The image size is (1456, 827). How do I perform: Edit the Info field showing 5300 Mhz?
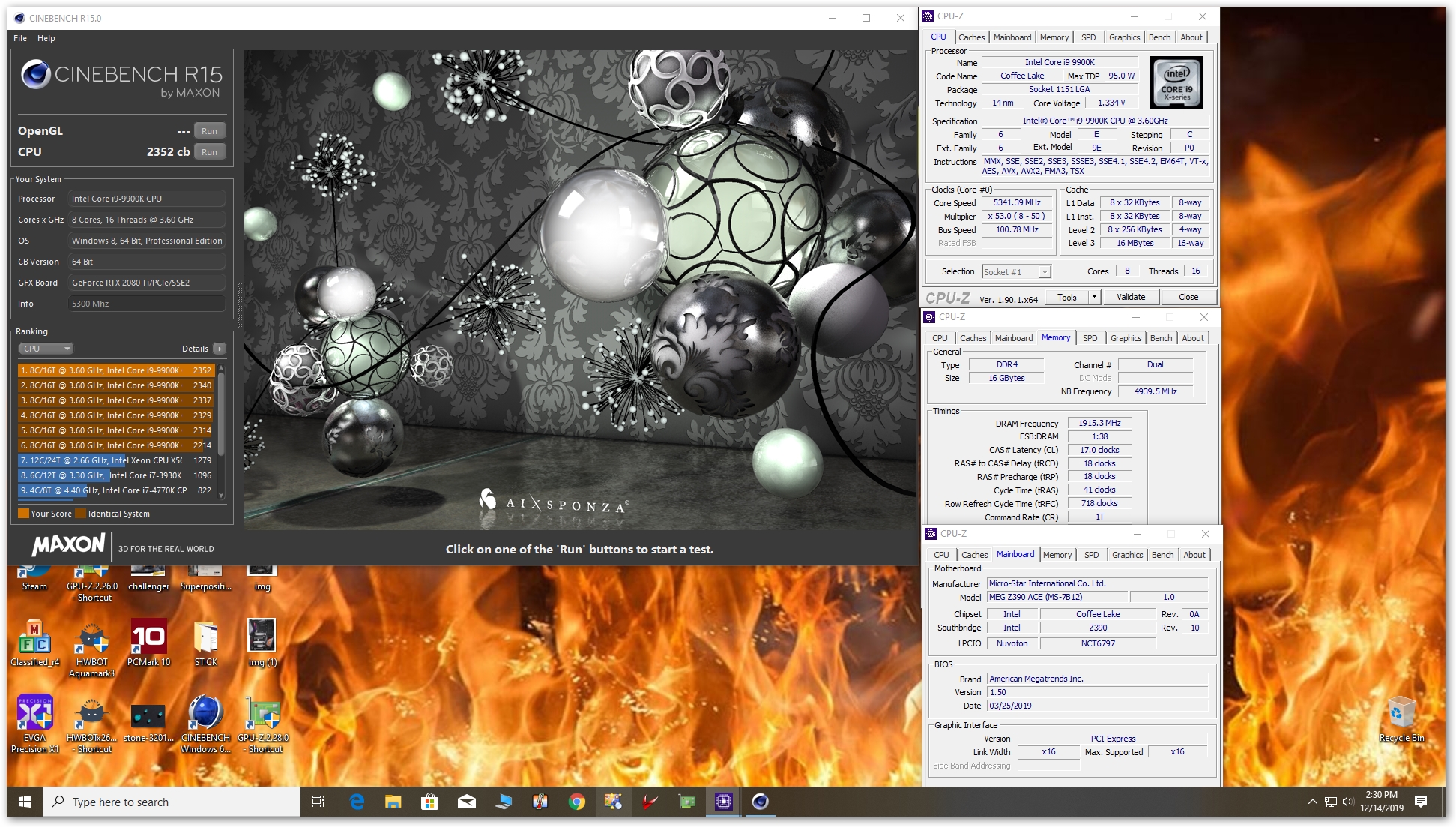(x=148, y=304)
